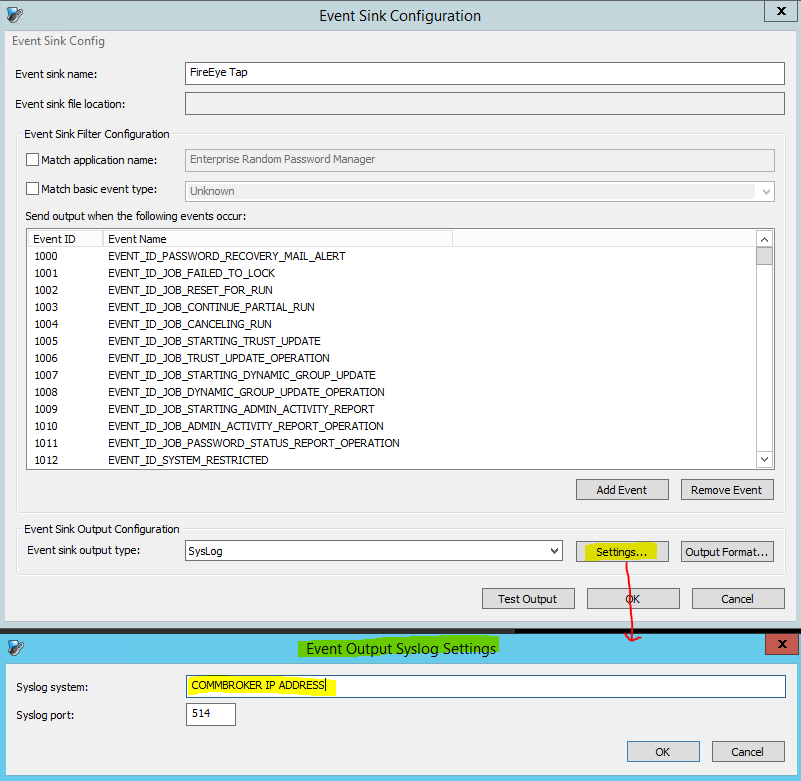801x781 pixels.
Task: Select event 1010 EVENT_ID_JOB_ADMIN_ACTIVITY_REPORT_OPERATION
Action: 392,426
